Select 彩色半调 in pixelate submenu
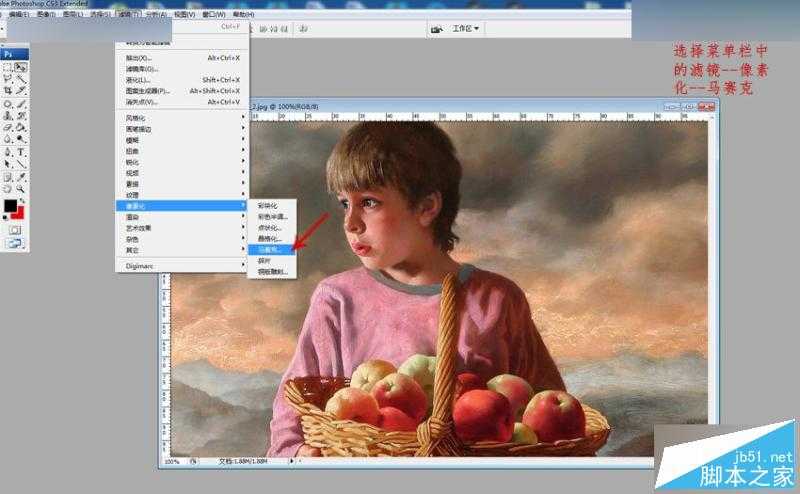Image resolution: width=800 pixels, height=494 pixels. [x=271, y=217]
